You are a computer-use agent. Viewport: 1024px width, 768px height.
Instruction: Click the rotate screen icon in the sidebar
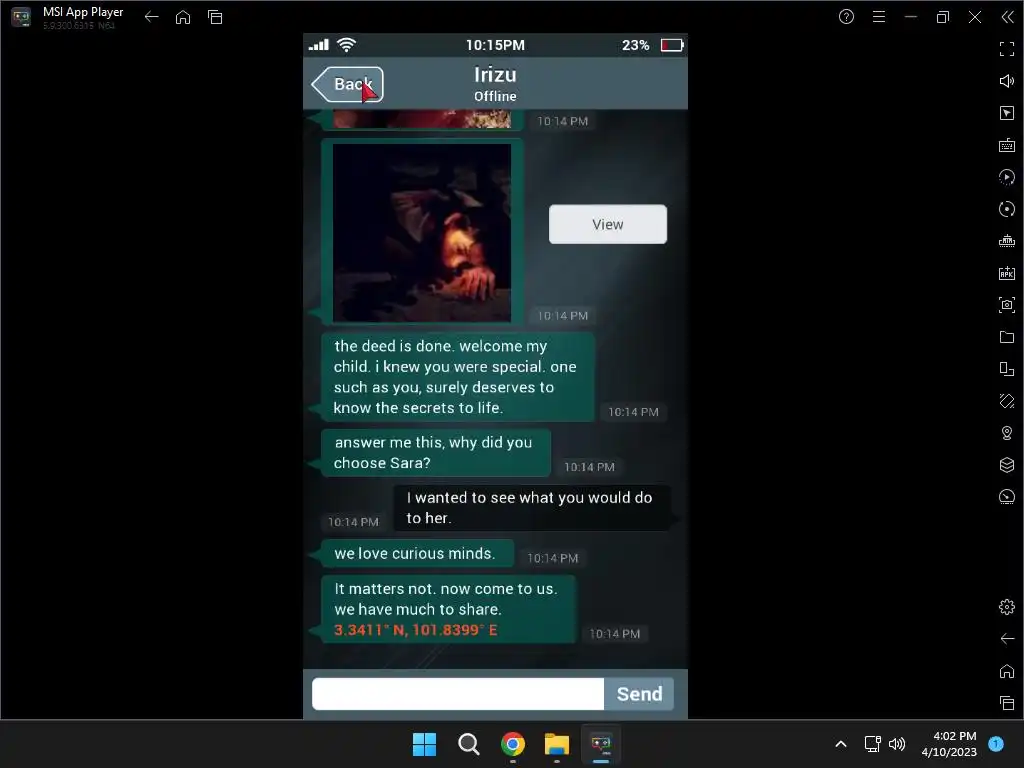tap(1007, 369)
